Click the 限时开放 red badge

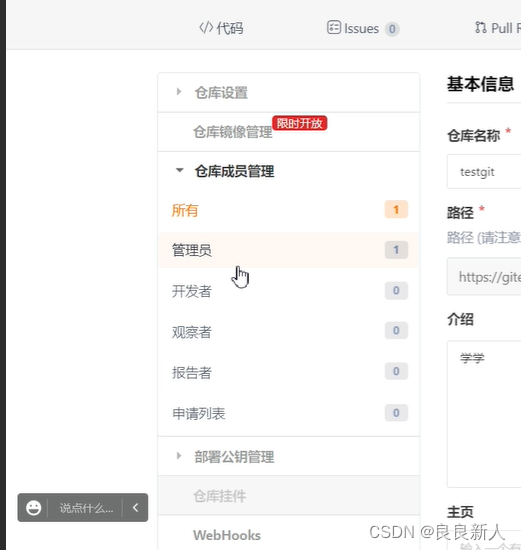pyautogui.click(x=300, y=123)
